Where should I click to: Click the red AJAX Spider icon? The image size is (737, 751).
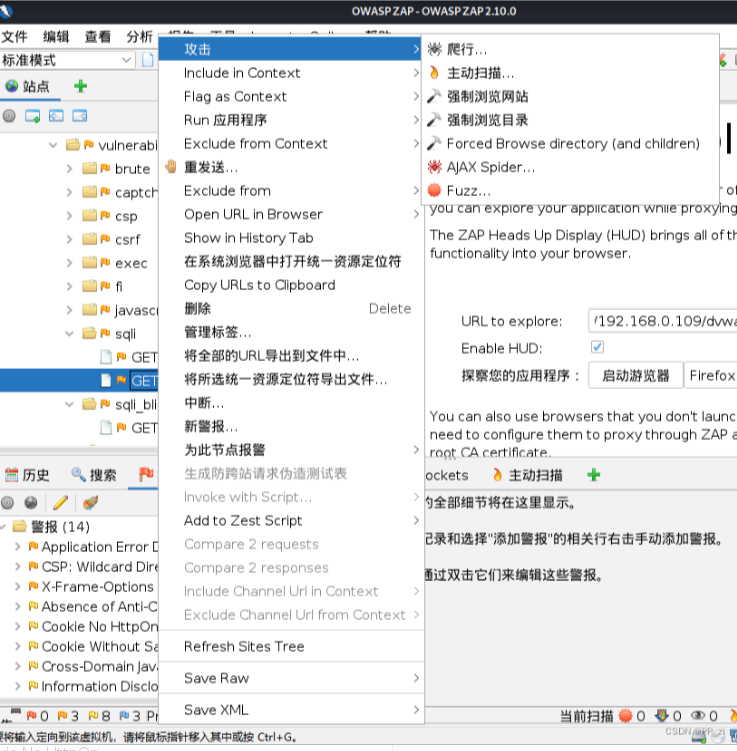click(x=434, y=167)
